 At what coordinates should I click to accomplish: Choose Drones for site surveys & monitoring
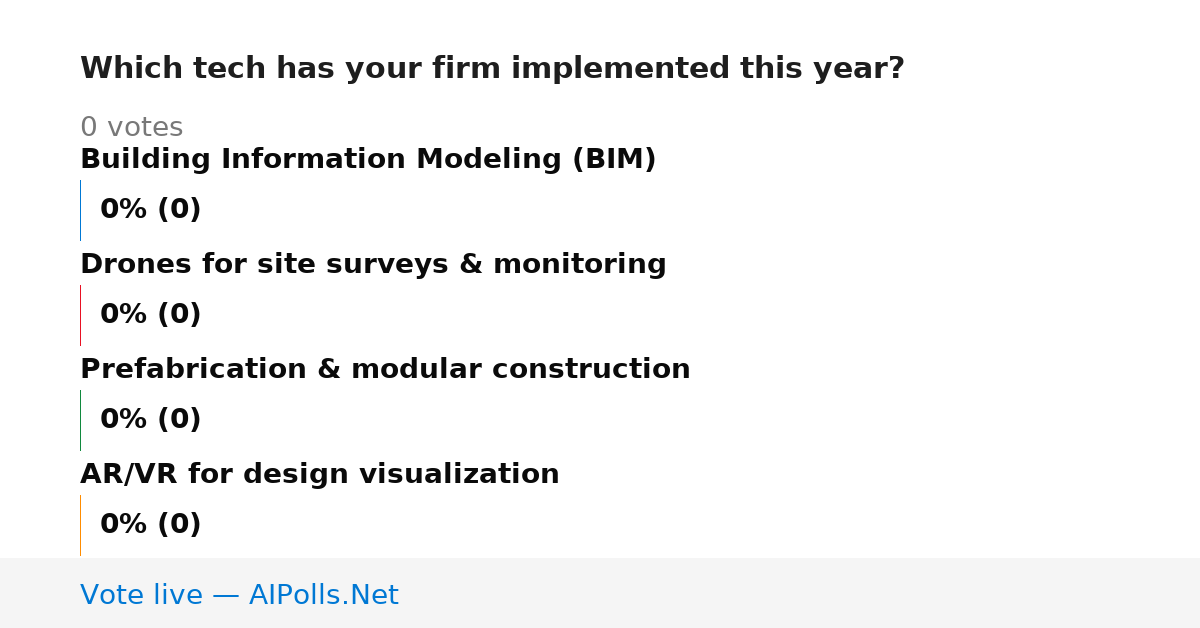tap(373, 265)
